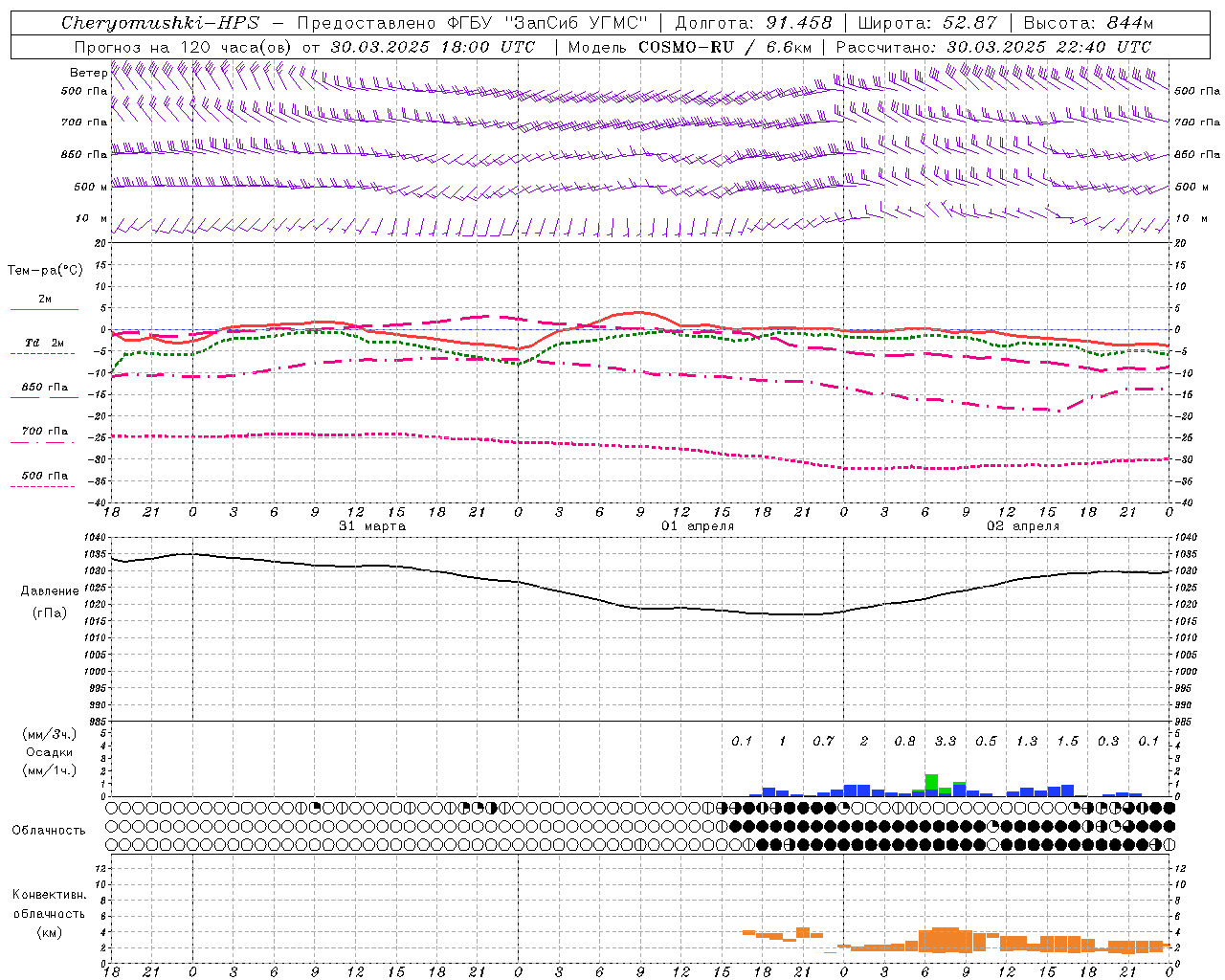Click the date label 31 марта
The width and height of the screenshot is (1225, 980).
[372, 526]
